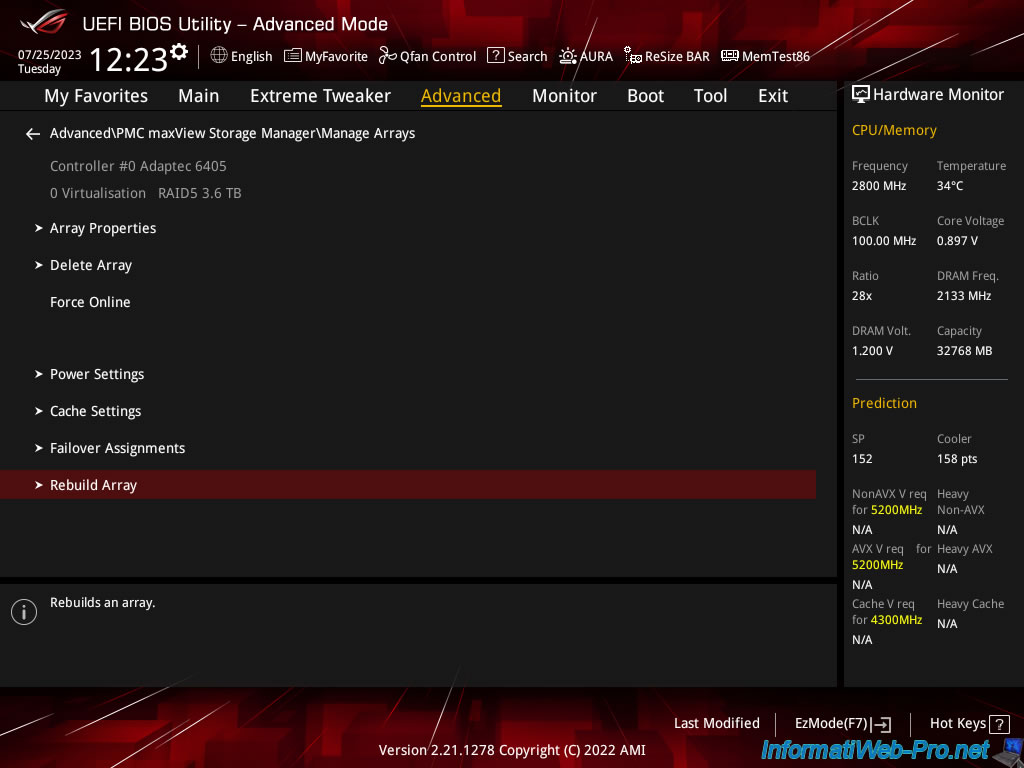Click the Qfan Control label

coord(438,57)
